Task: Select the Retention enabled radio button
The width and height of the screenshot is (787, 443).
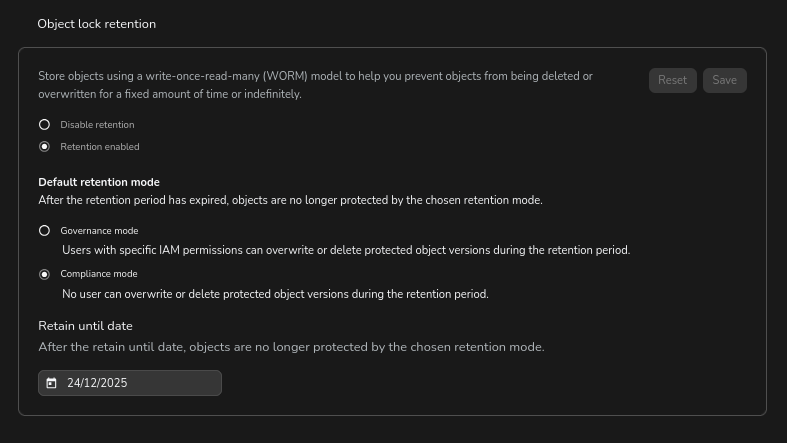Action: click(44, 147)
